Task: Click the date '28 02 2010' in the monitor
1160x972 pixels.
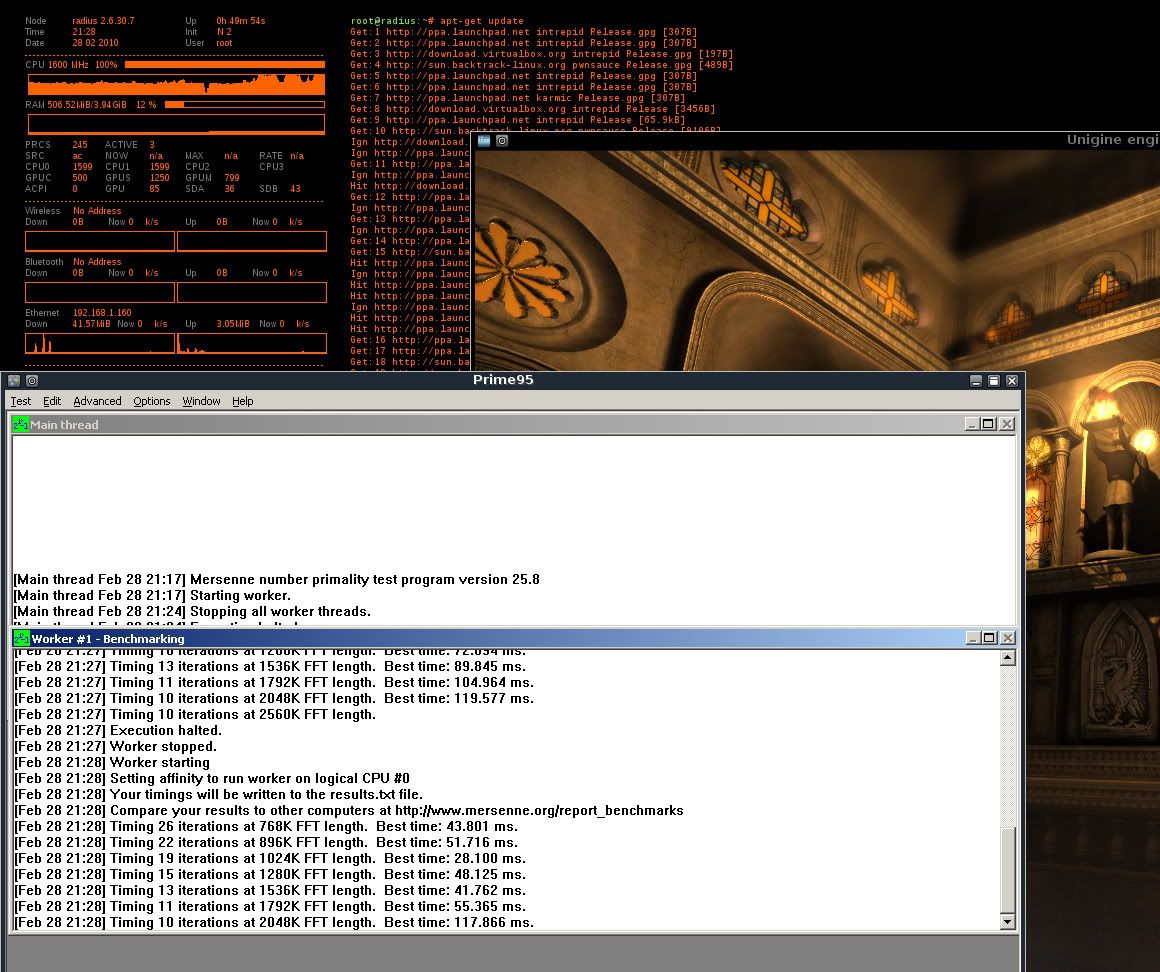Action: tap(95, 43)
